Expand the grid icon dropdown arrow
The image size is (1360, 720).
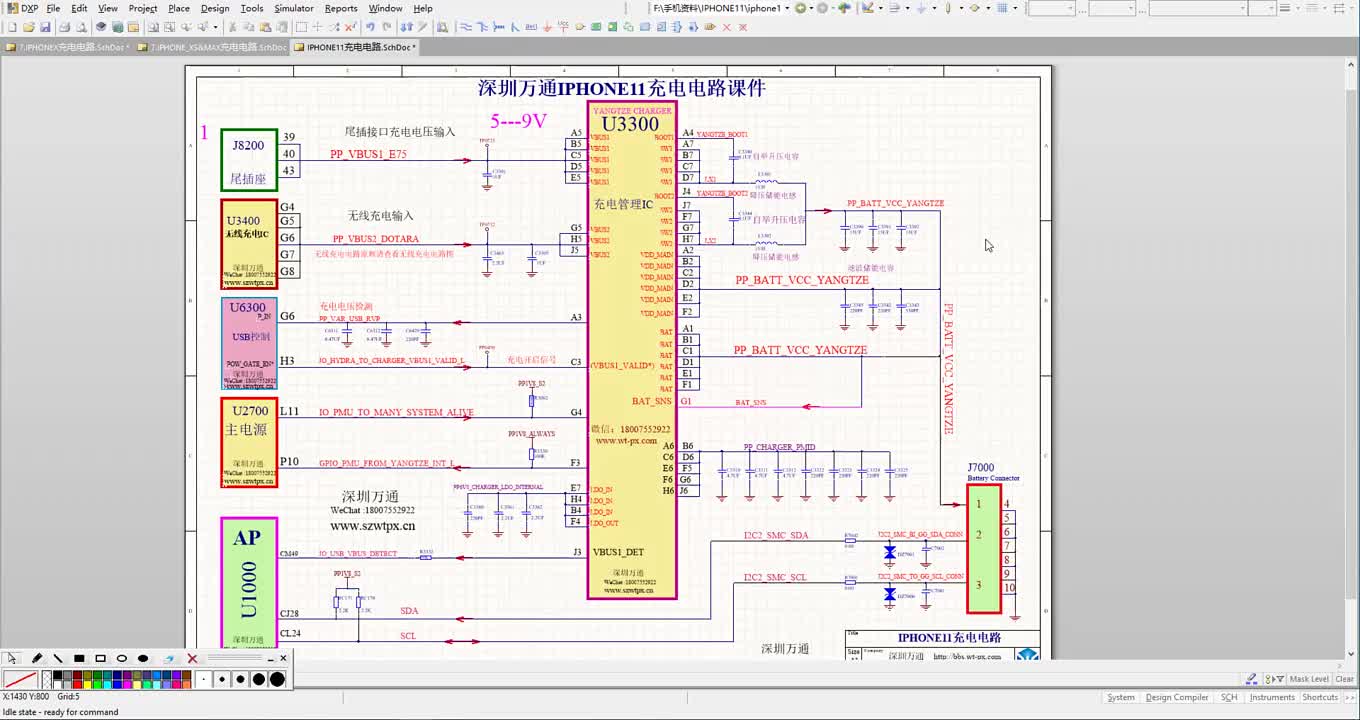1015,9
